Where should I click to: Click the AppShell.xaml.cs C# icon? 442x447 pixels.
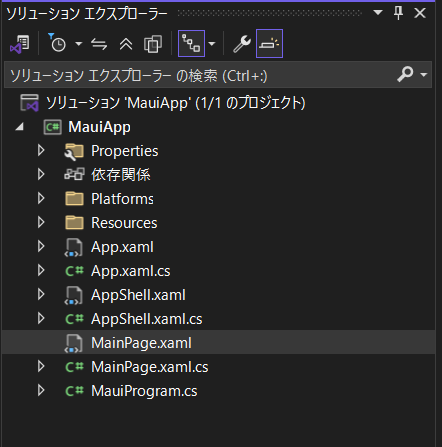[x=74, y=319]
